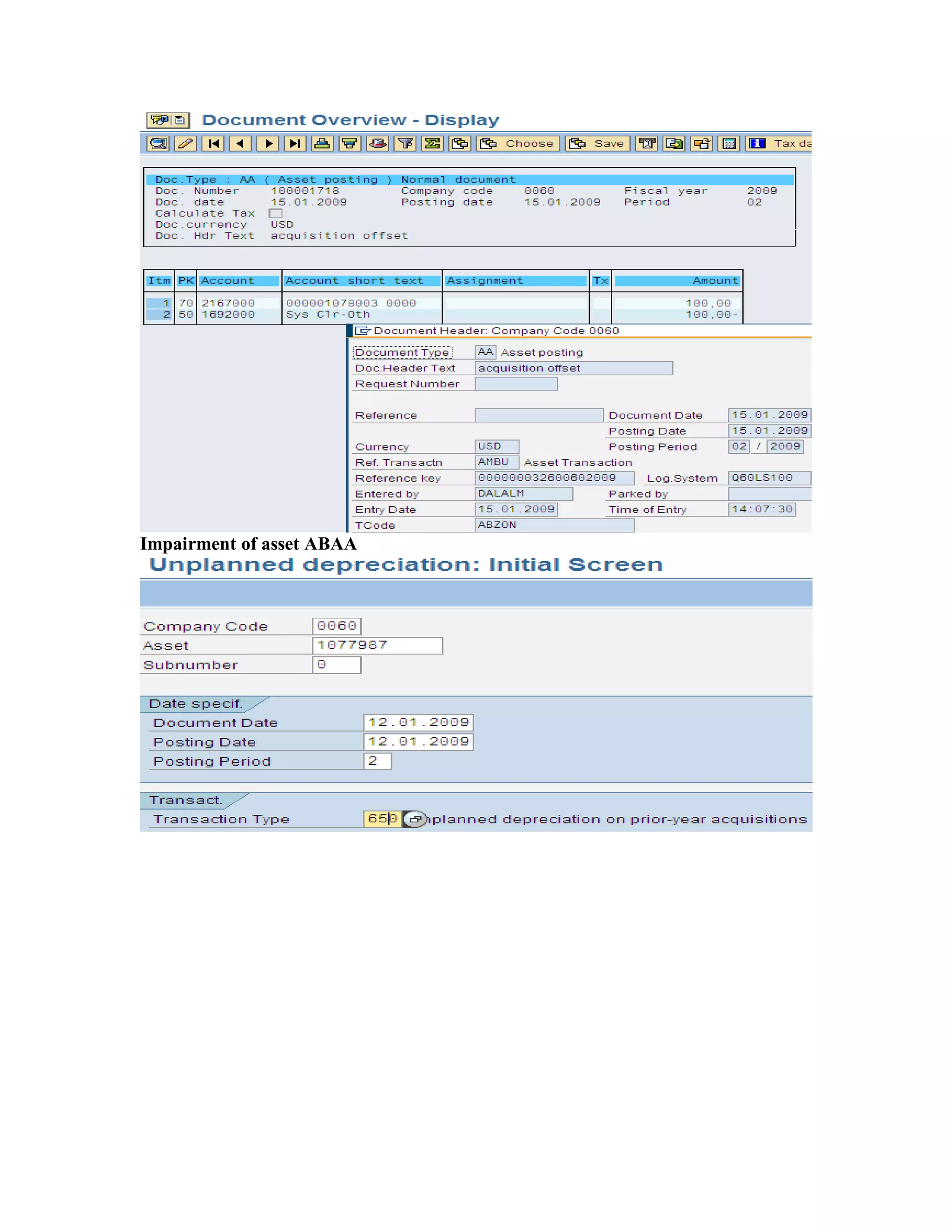Click the Asset field 1077987

[x=377, y=645]
